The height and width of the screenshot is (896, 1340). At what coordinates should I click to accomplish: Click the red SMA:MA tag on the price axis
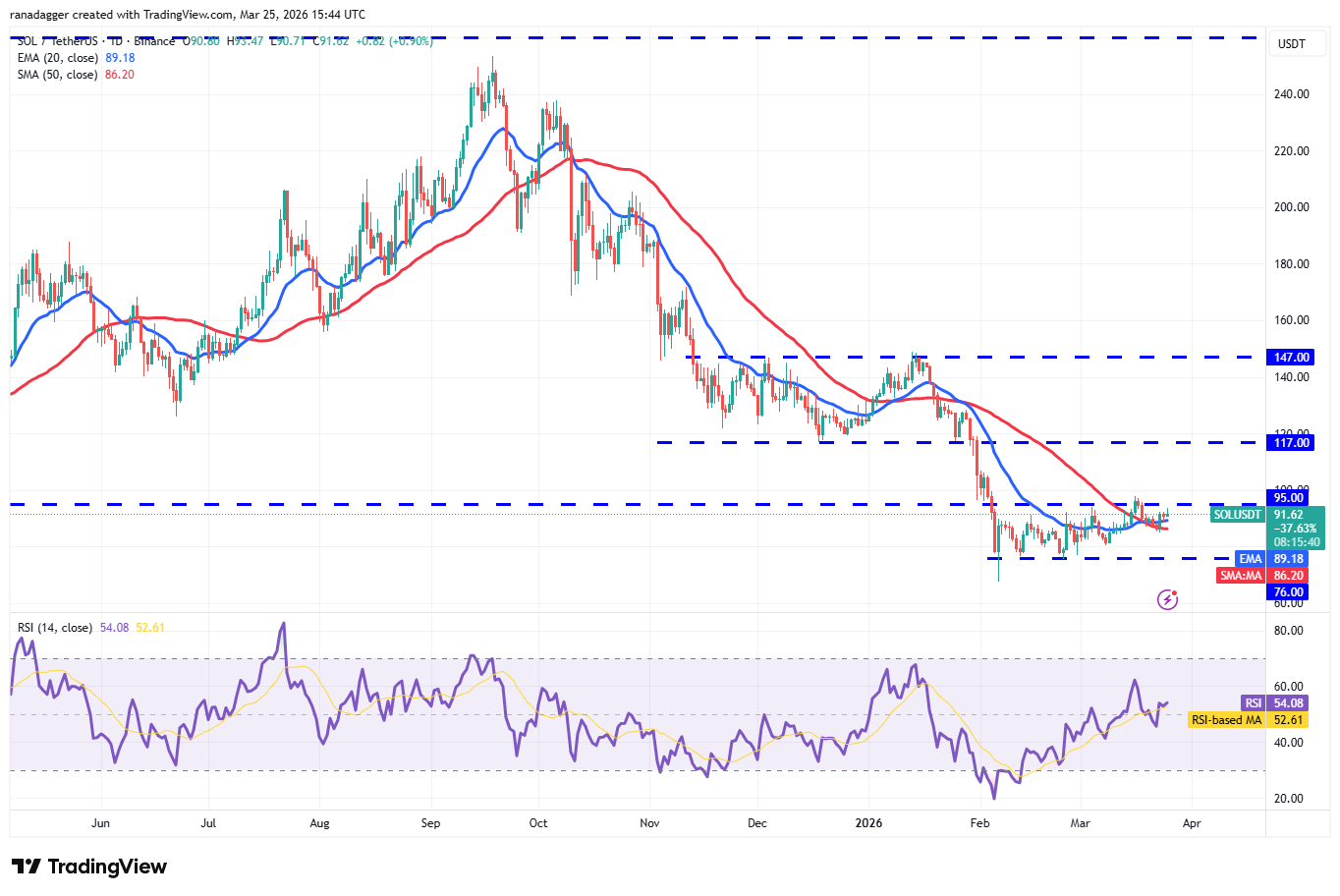coord(1242,575)
